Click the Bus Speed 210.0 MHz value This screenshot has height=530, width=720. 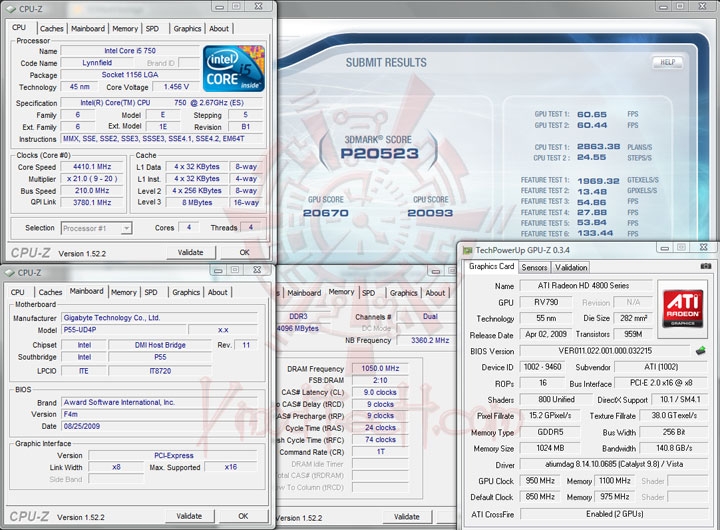tap(92, 191)
